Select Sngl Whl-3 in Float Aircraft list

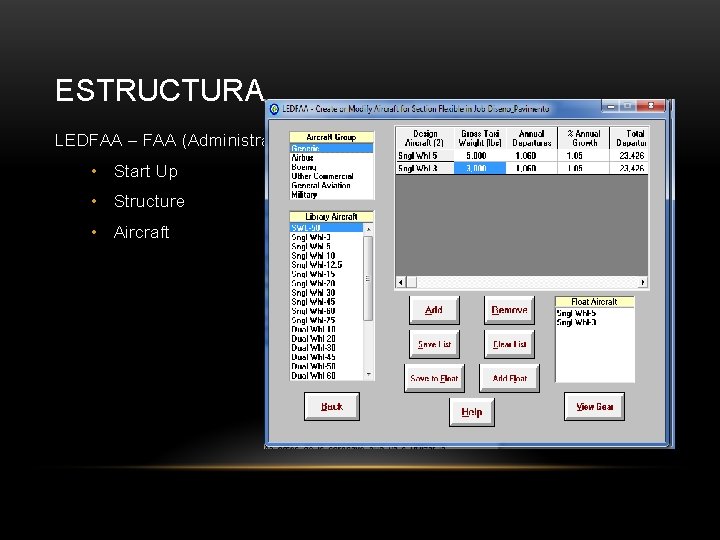[595, 322]
